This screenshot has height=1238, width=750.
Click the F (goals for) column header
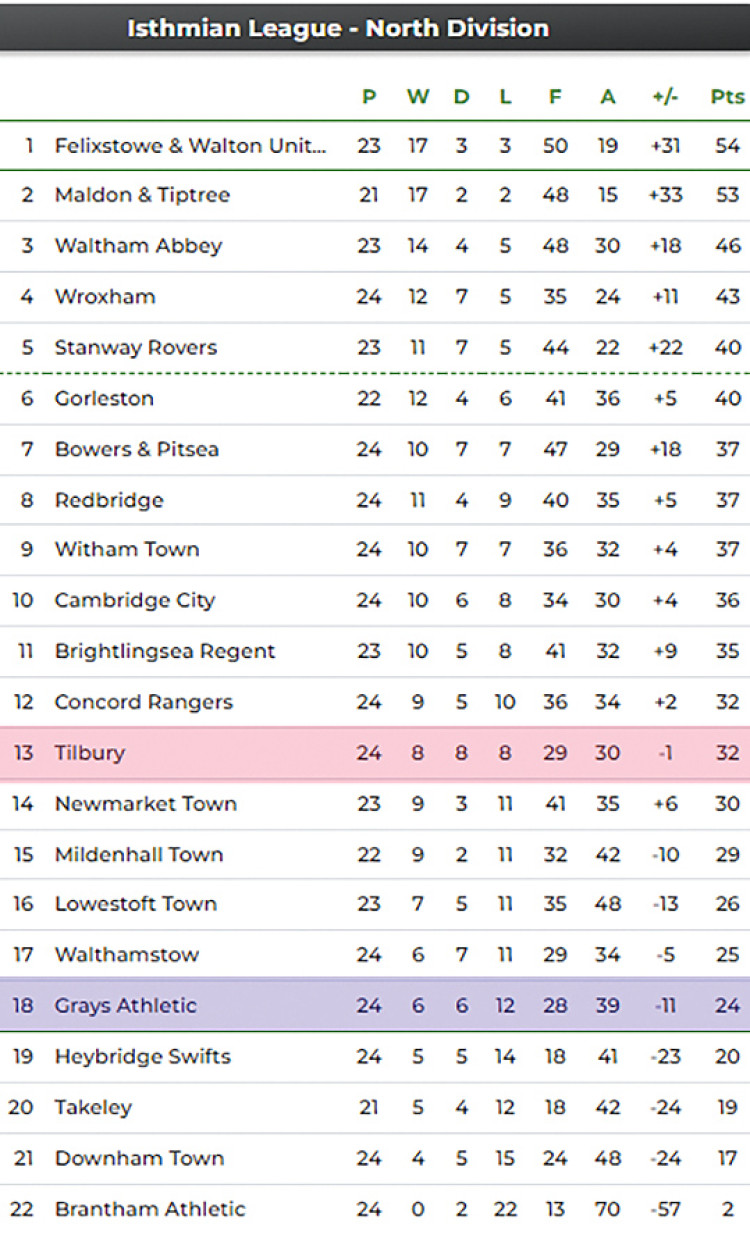point(555,97)
